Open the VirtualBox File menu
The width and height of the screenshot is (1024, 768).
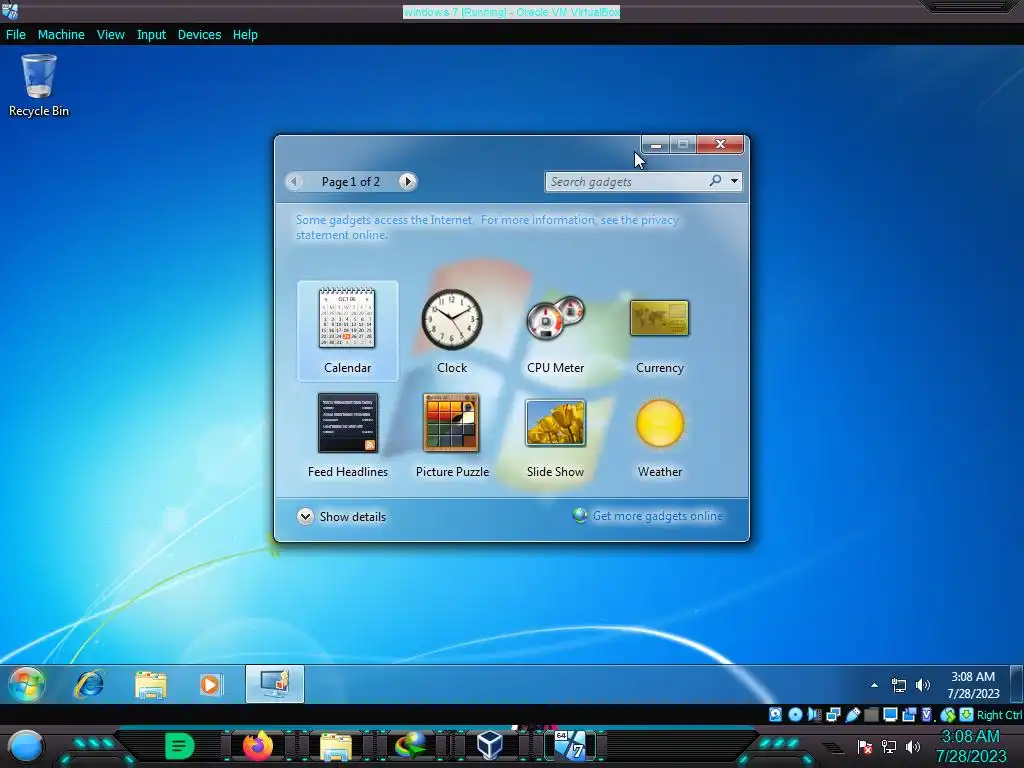pos(16,35)
